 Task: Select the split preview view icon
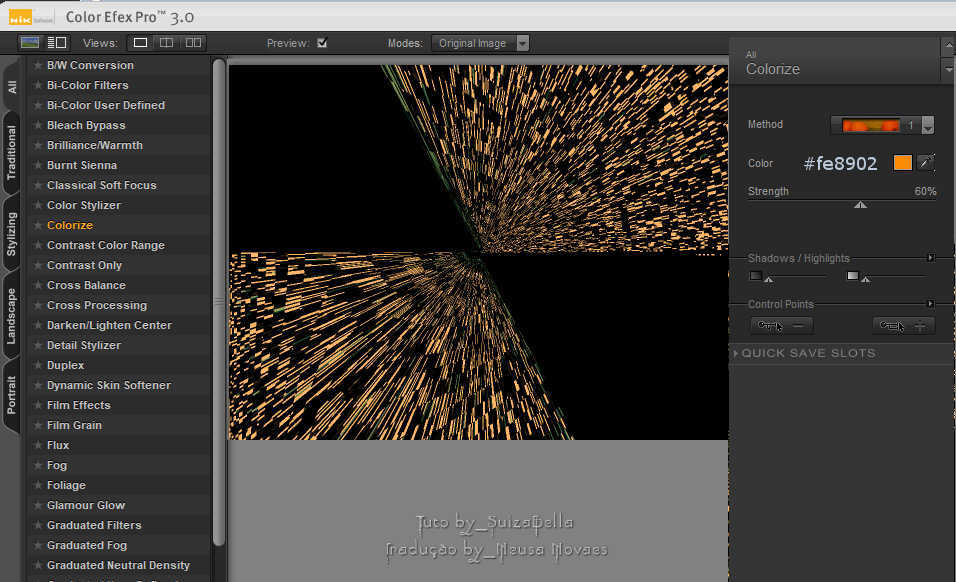[166, 43]
